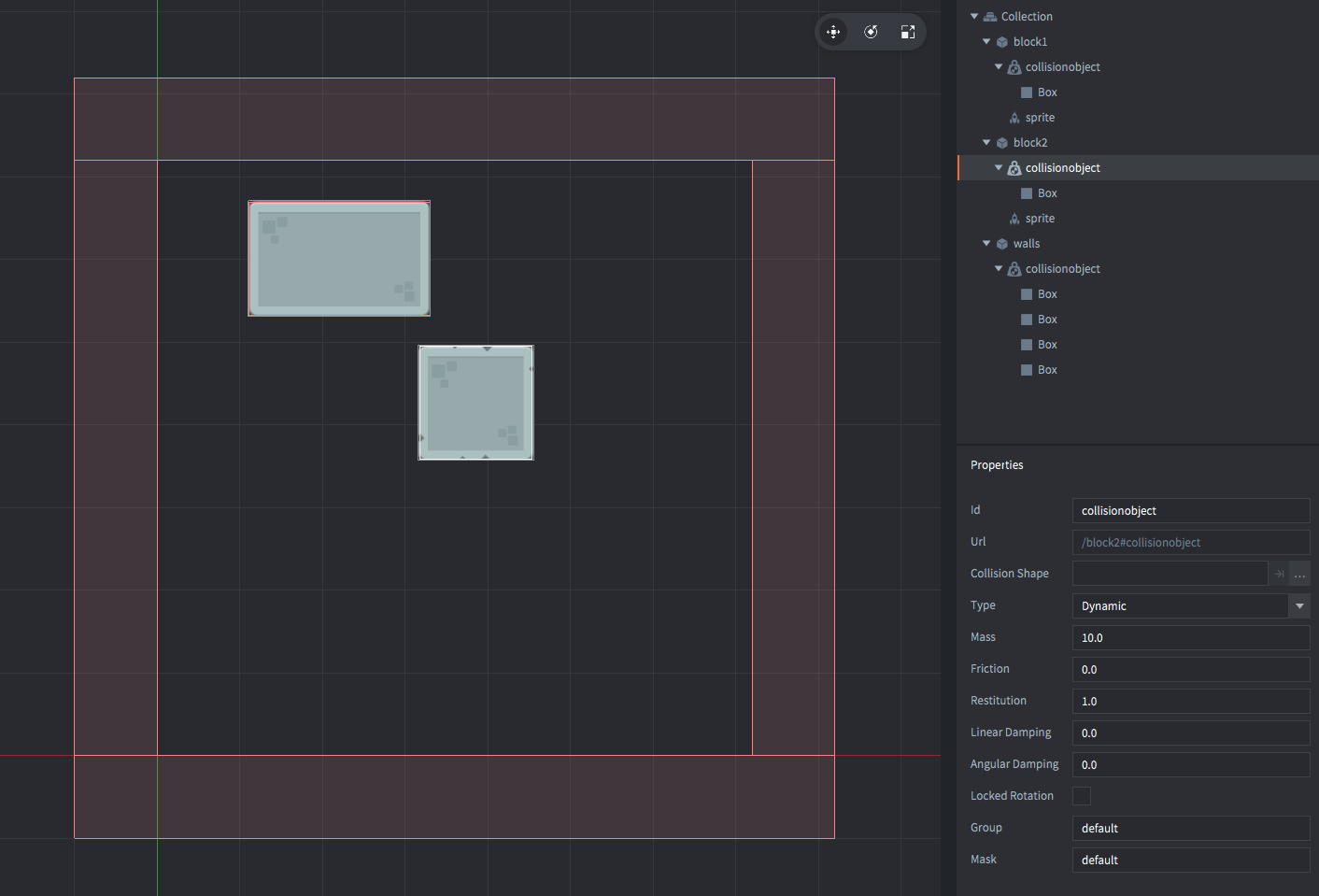Click the Collision Shape open-resource arrow button

pyautogui.click(x=1279, y=574)
